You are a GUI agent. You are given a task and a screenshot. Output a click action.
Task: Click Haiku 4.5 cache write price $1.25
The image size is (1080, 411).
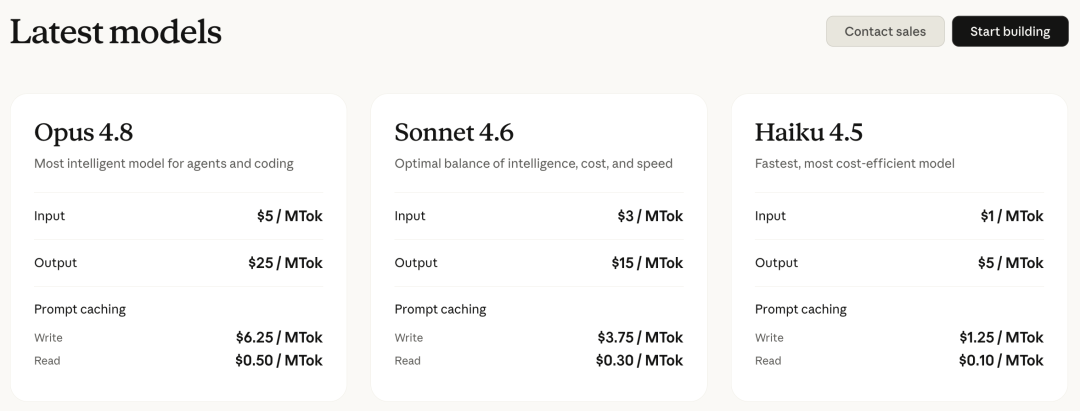[1001, 337]
